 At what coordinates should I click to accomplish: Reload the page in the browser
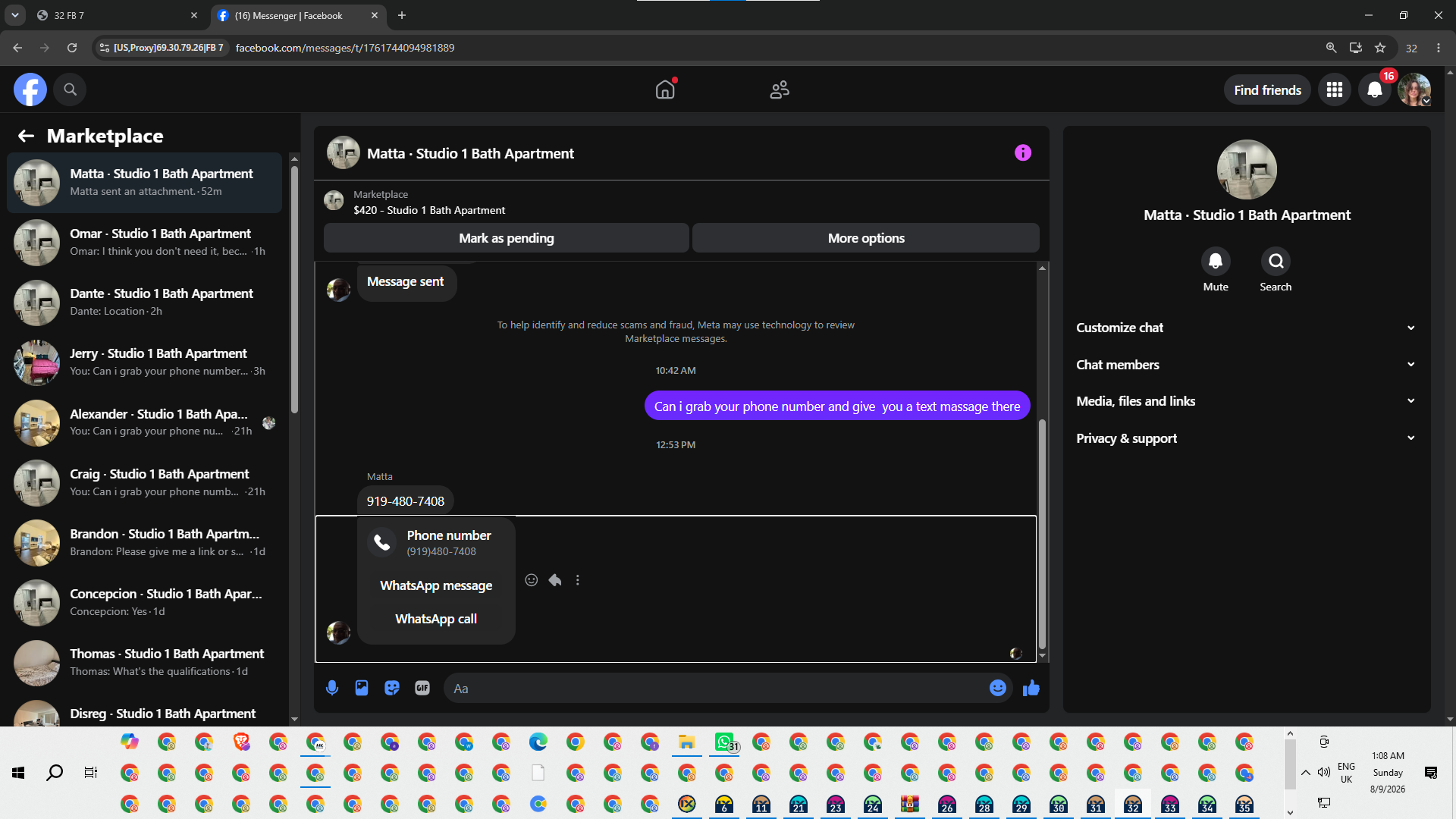click(x=72, y=48)
